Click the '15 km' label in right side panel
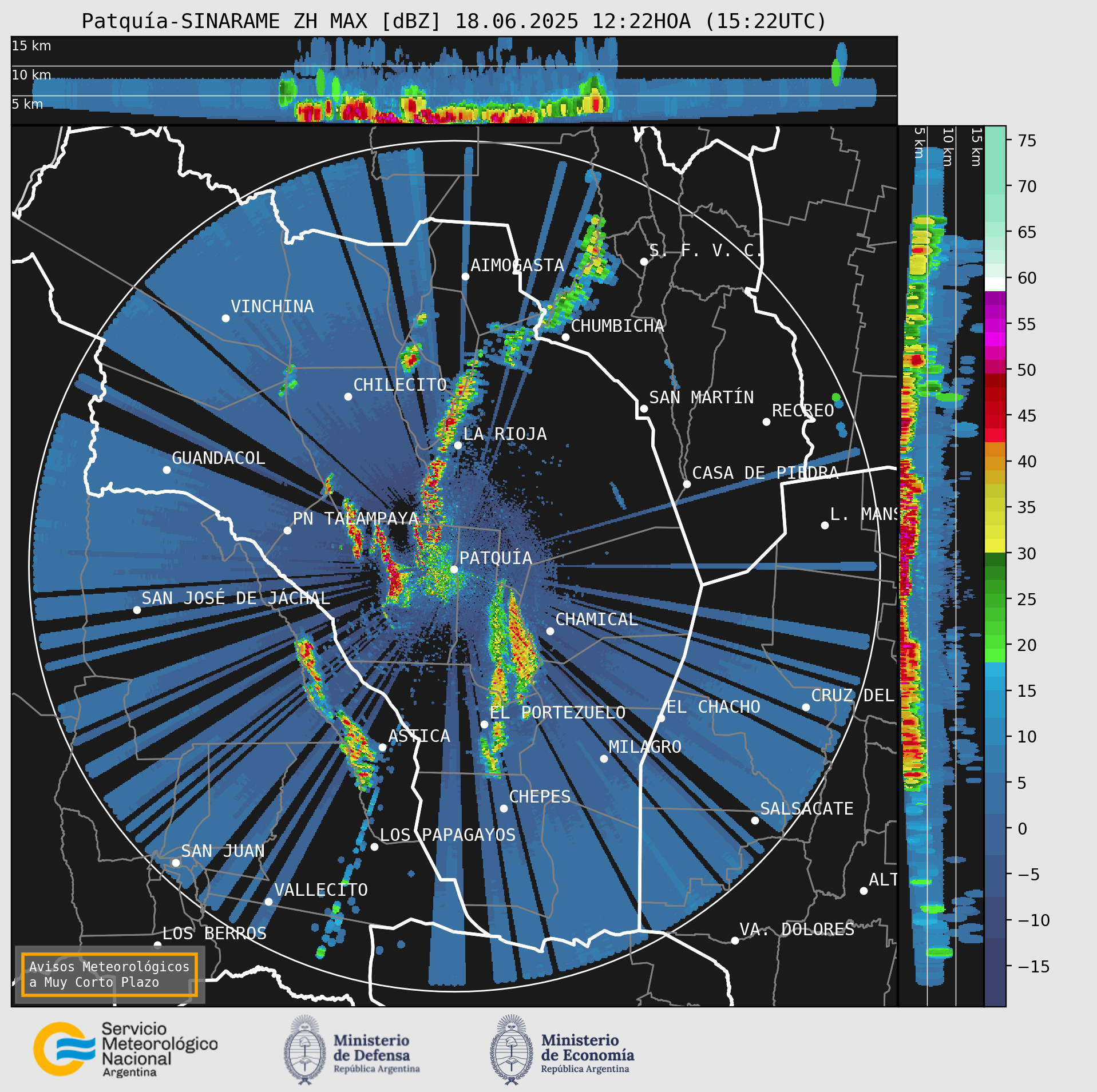1097x1092 pixels. pyautogui.click(x=976, y=147)
